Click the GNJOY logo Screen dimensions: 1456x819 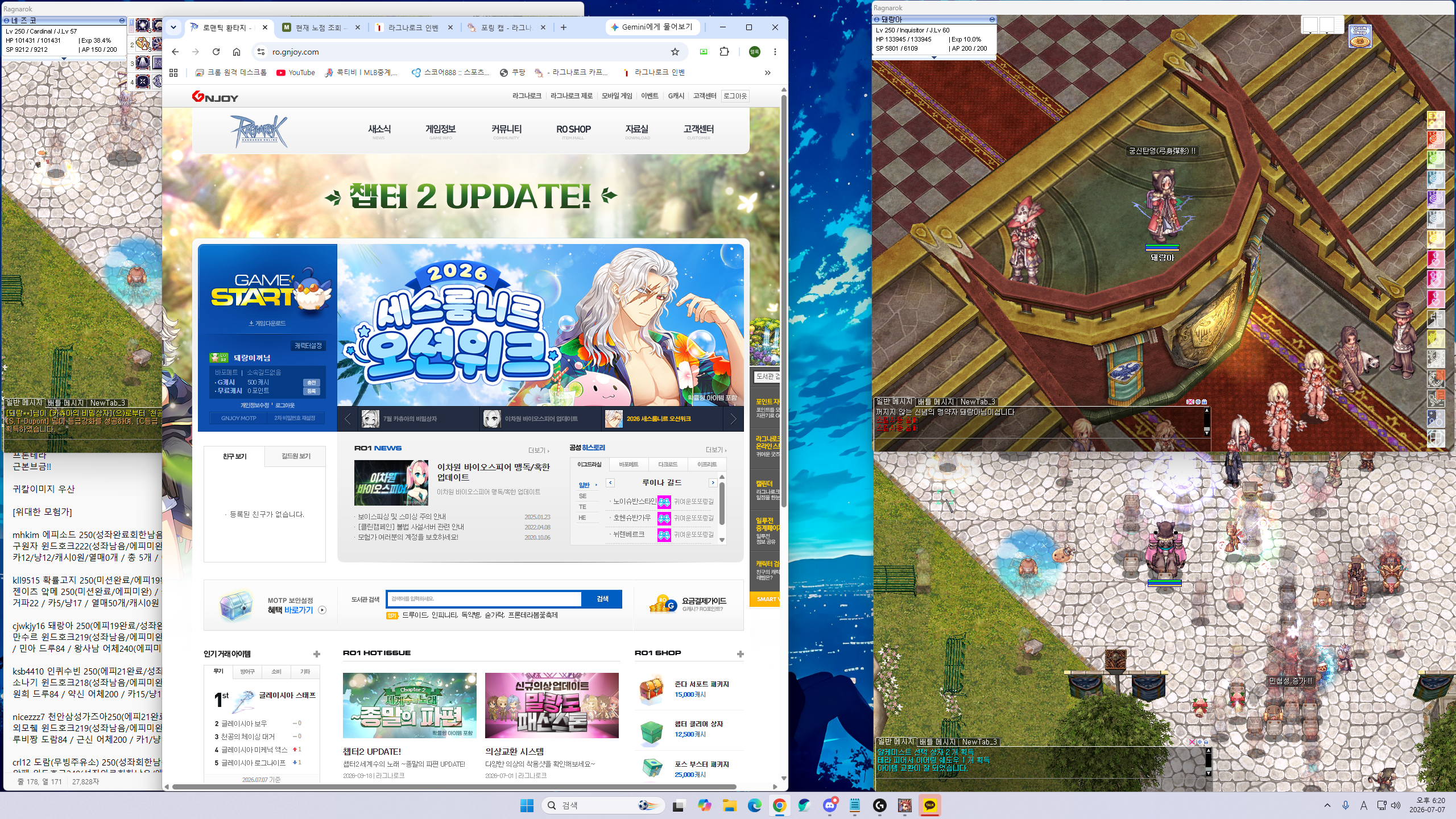(x=215, y=97)
